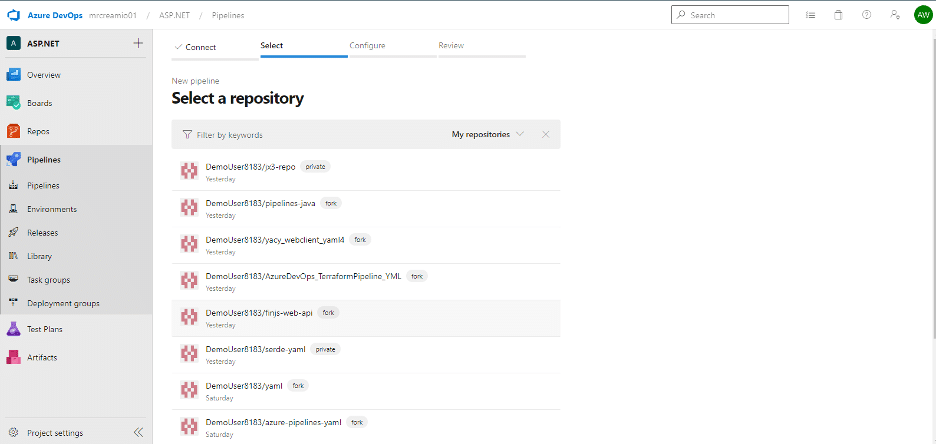Select the DemoUser8183/sordo-yaml repository
This screenshot has height=444, width=936.
366,354
